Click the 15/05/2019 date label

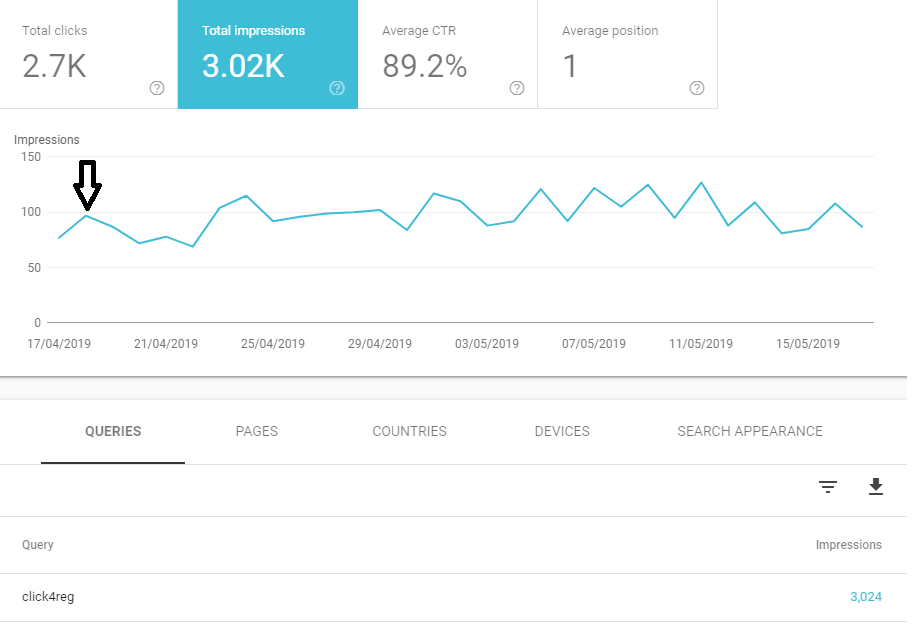tap(808, 344)
